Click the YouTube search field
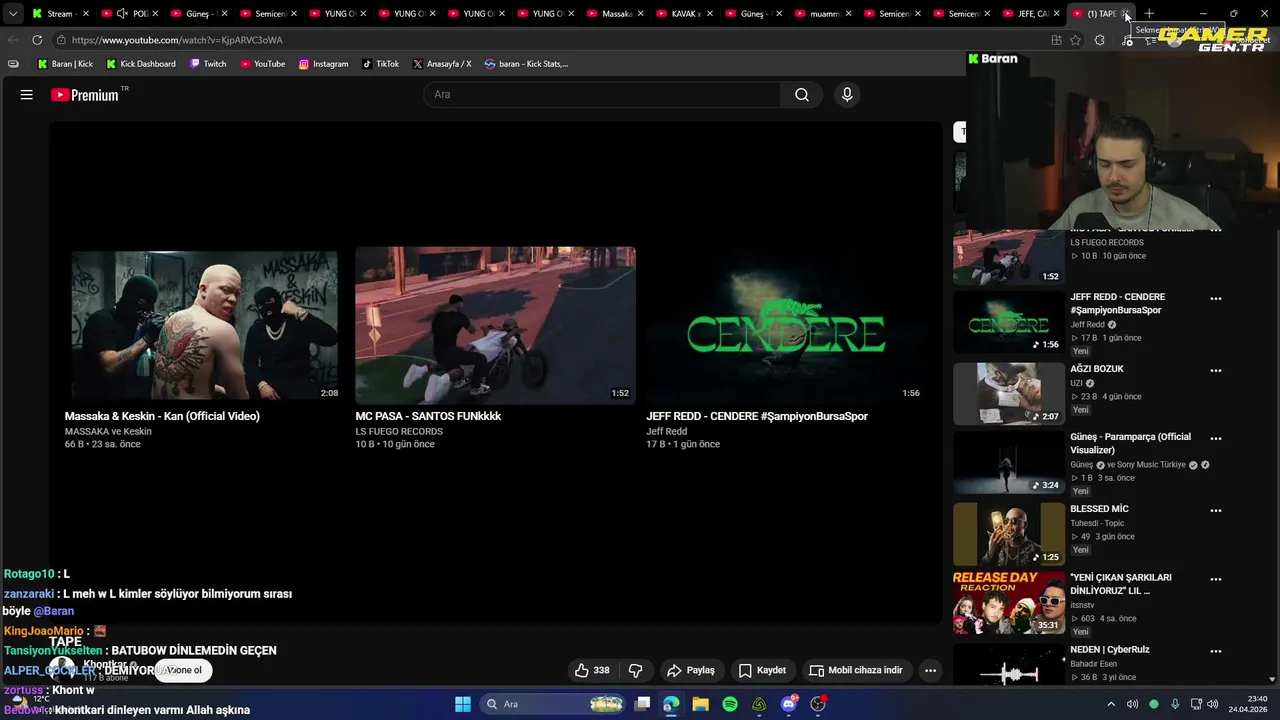The width and height of the screenshot is (1280, 720). (602, 95)
